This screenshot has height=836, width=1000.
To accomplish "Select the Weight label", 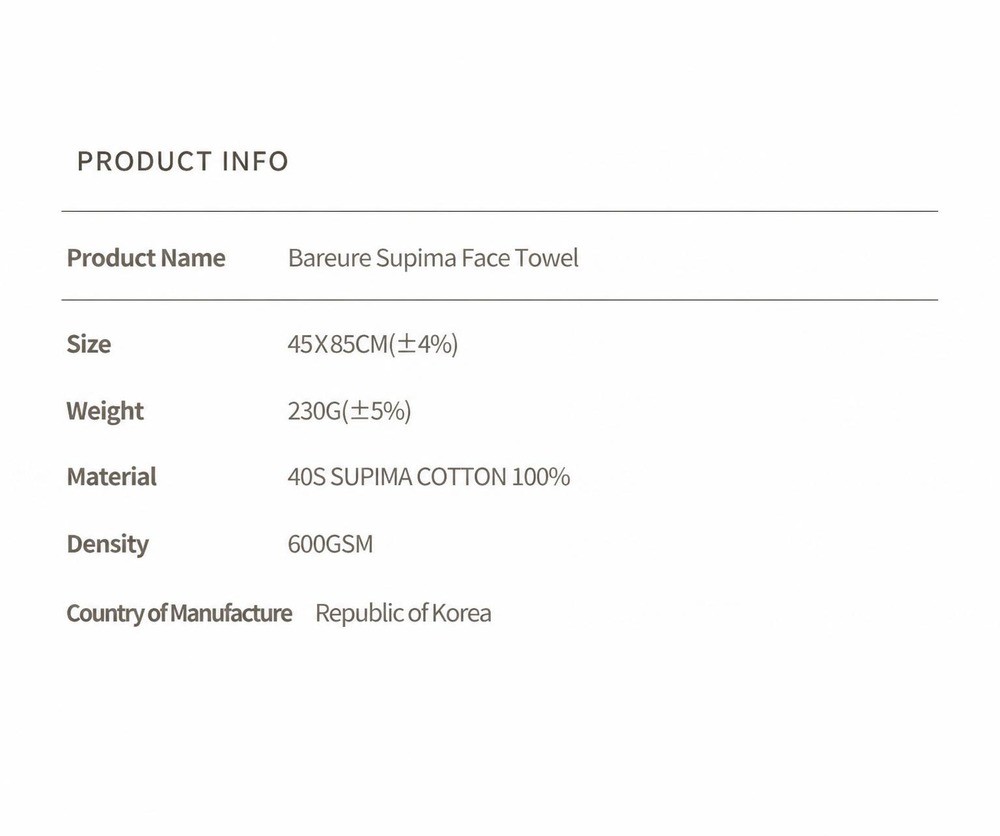I will coord(105,411).
